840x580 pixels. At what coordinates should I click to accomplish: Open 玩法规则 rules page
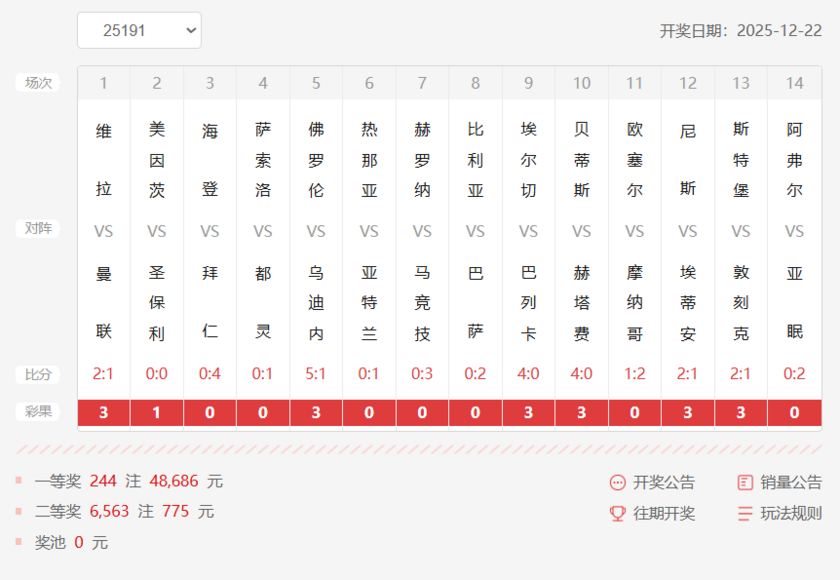click(x=791, y=514)
